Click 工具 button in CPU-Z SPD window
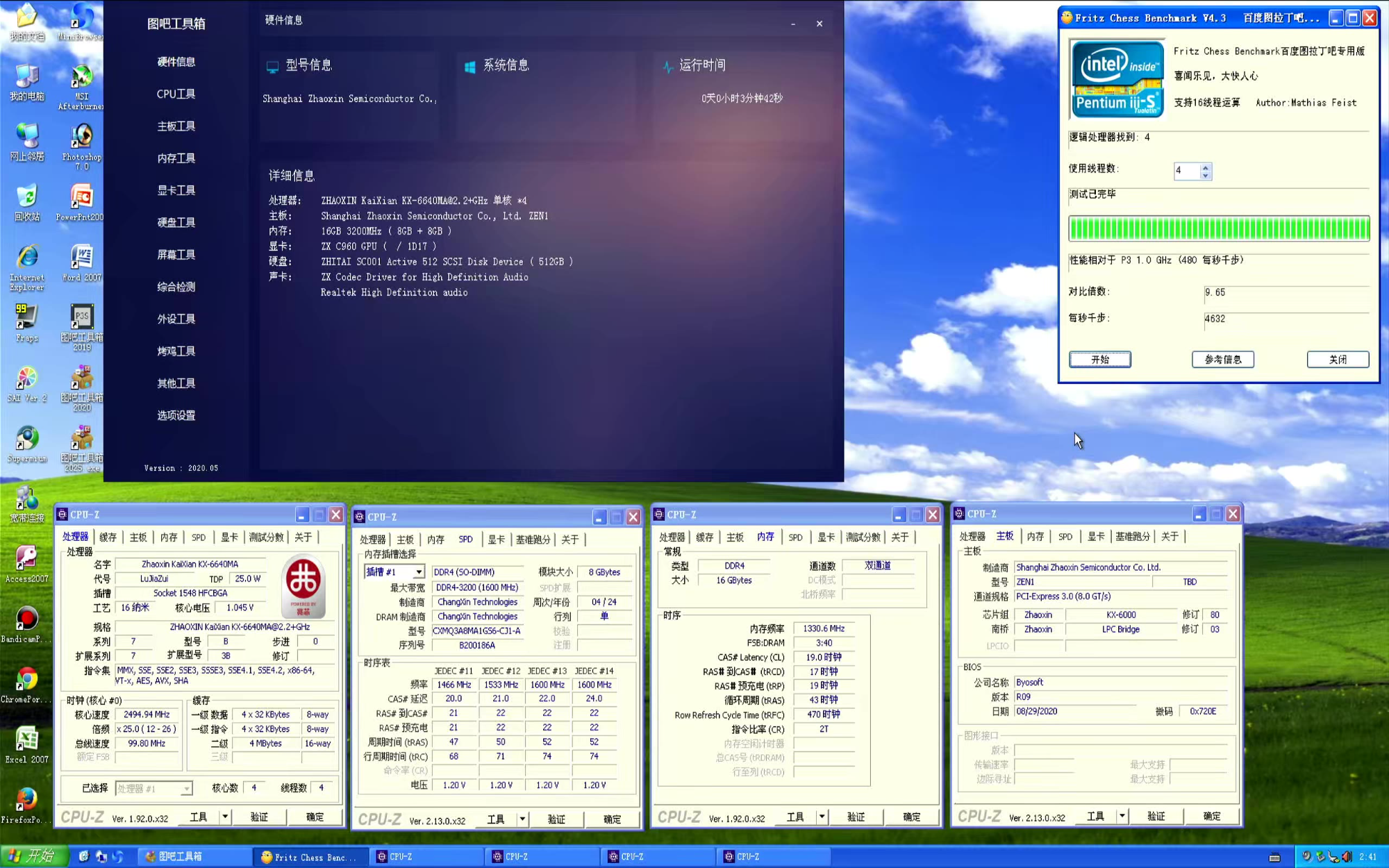This screenshot has width=1389, height=868. click(x=495, y=819)
